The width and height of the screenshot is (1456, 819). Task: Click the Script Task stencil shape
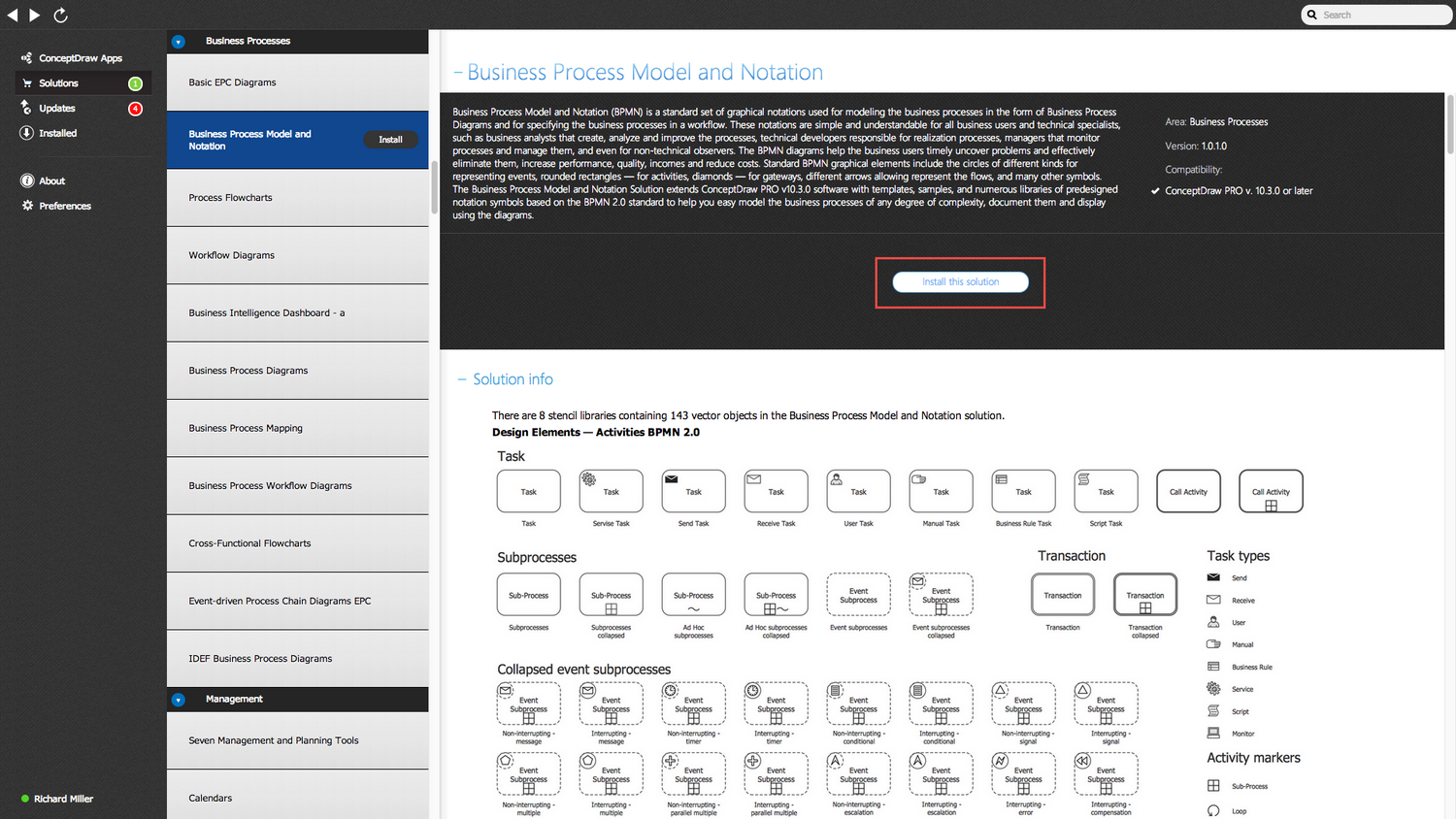pos(1106,491)
